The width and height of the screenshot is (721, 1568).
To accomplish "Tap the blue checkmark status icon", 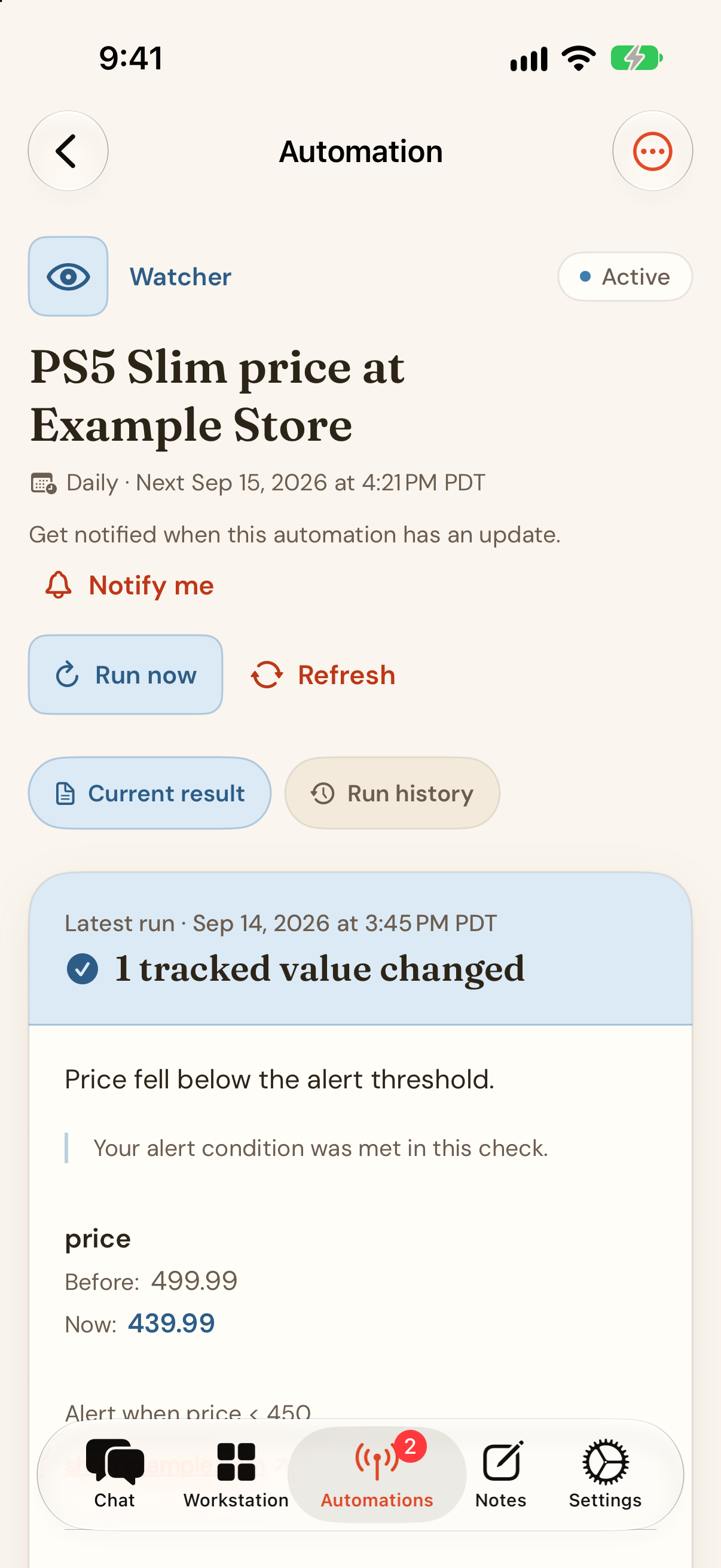I will (x=83, y=968).
